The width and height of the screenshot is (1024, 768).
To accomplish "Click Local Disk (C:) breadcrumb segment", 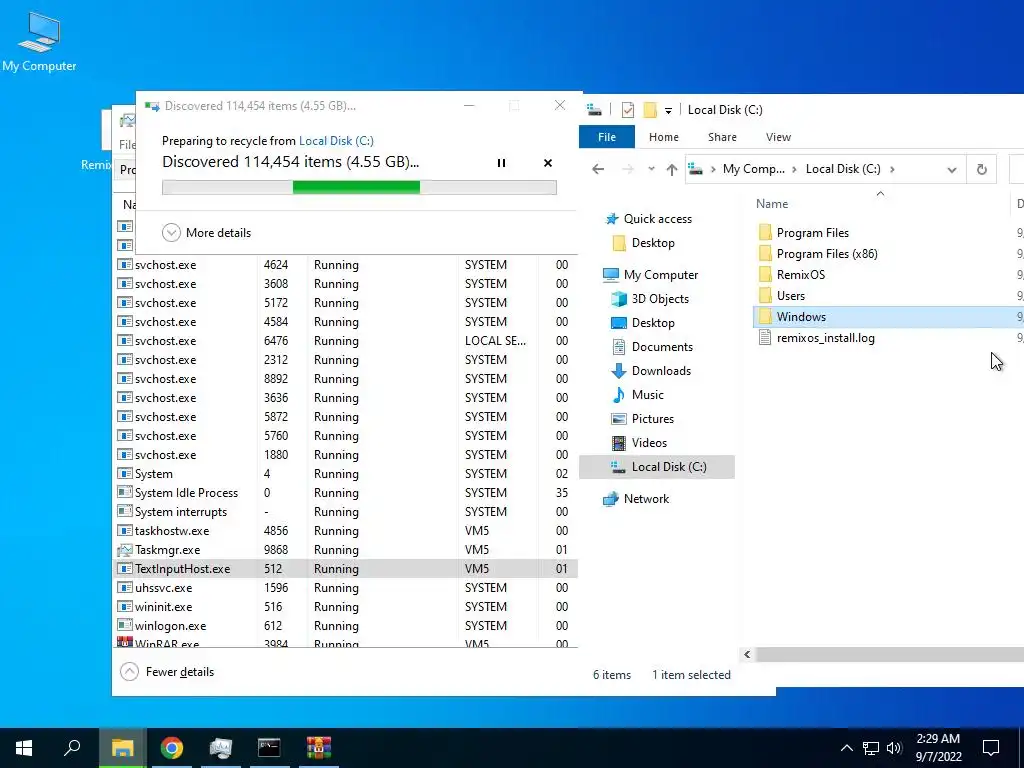I will (842, 169).
